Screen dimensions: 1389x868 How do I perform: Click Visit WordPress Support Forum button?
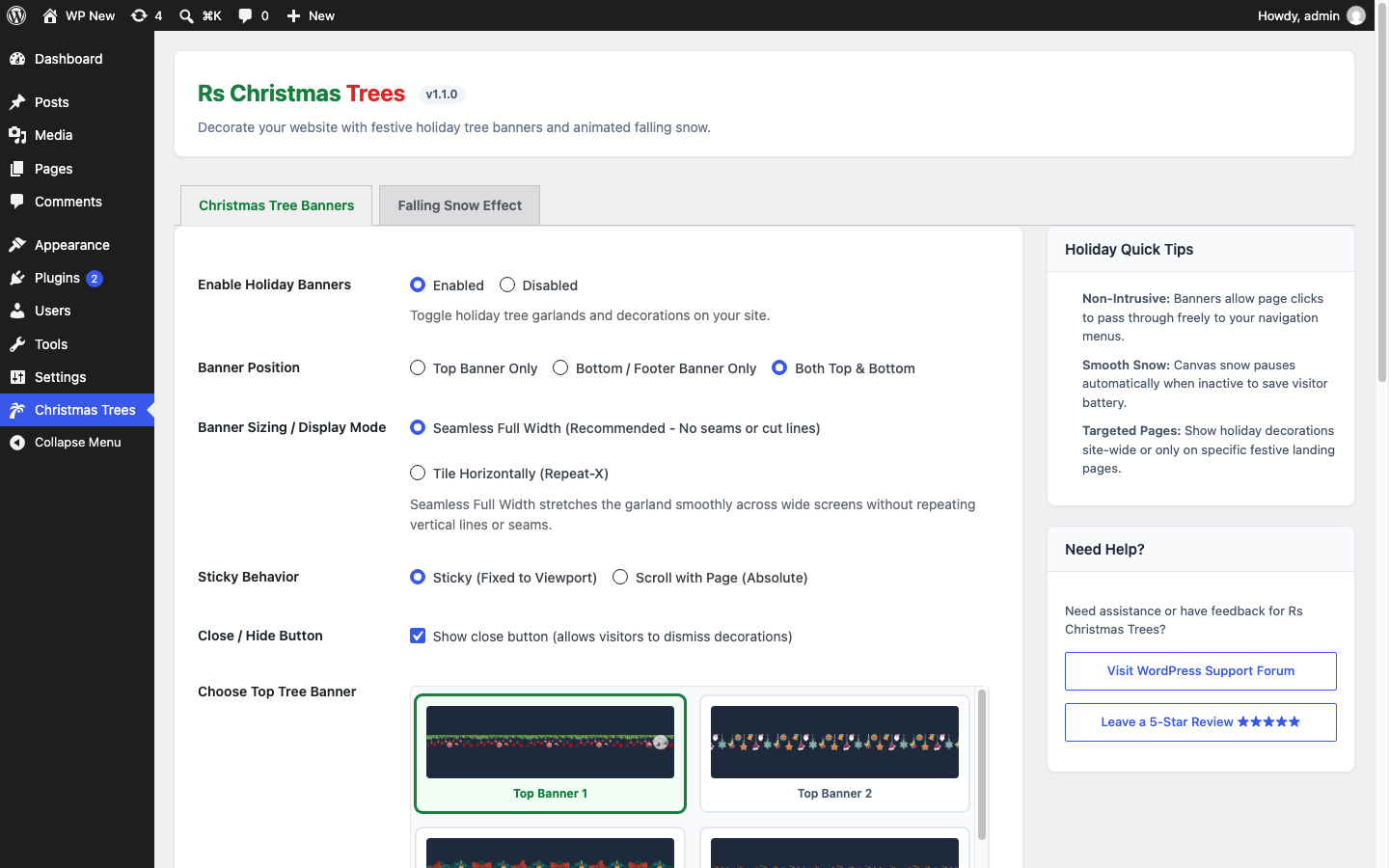pos(1201,671)
